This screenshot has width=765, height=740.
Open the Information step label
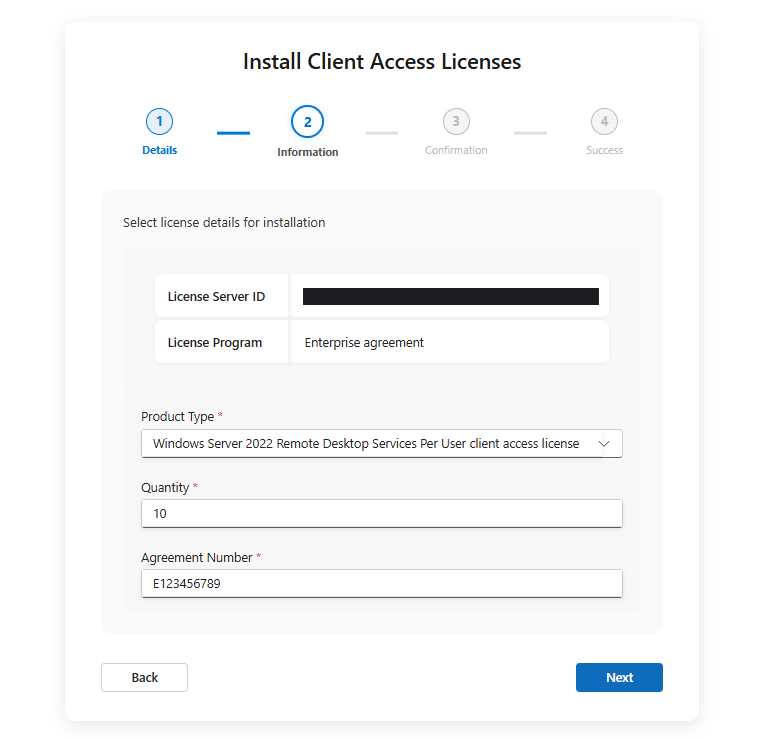coord(307,152)
